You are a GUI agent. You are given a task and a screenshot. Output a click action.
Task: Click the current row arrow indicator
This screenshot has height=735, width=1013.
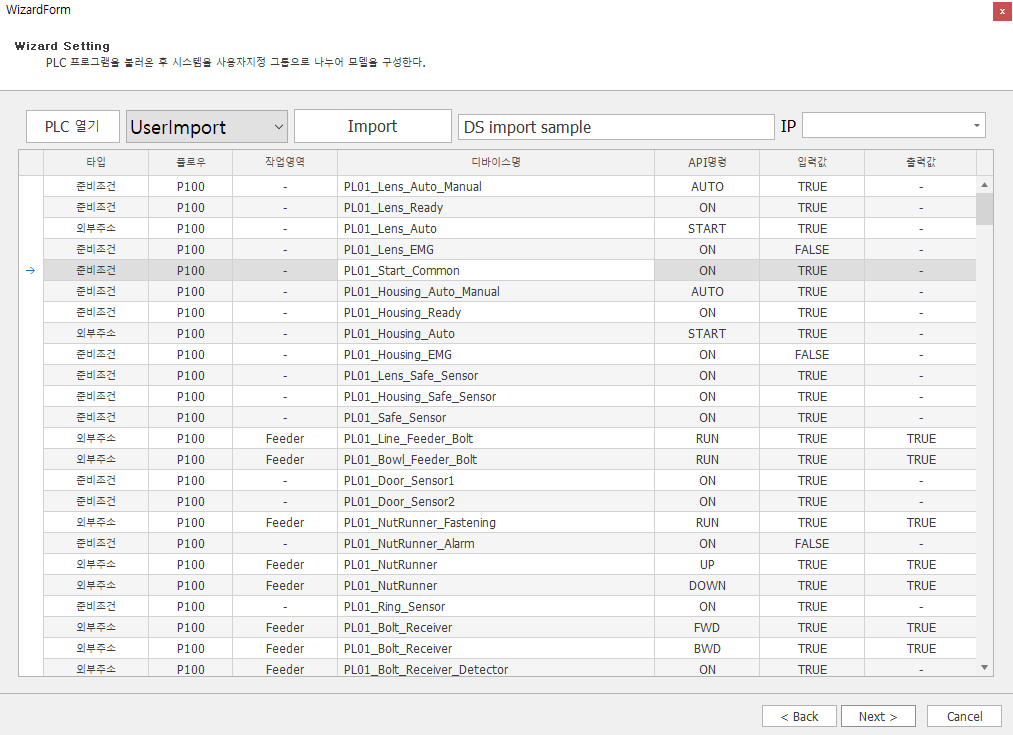[x=30, y=271]
